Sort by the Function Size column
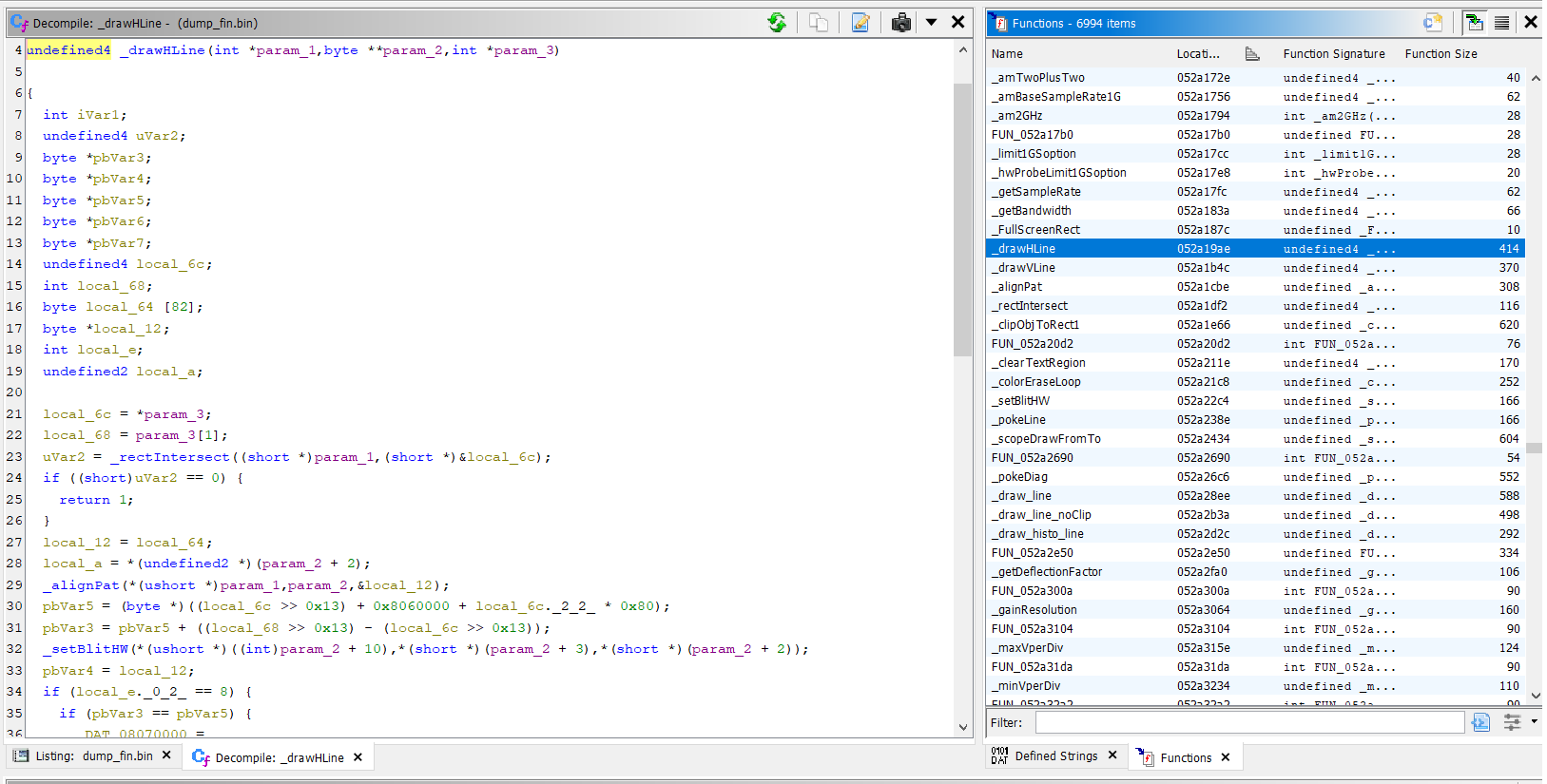 (1441, 54)
